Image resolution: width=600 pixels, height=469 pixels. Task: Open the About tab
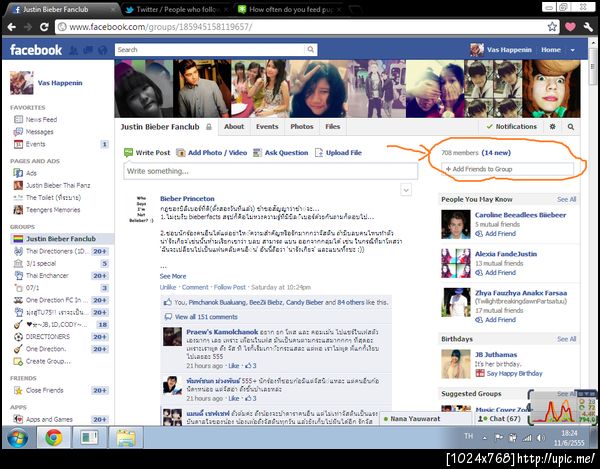click(234, 127)
